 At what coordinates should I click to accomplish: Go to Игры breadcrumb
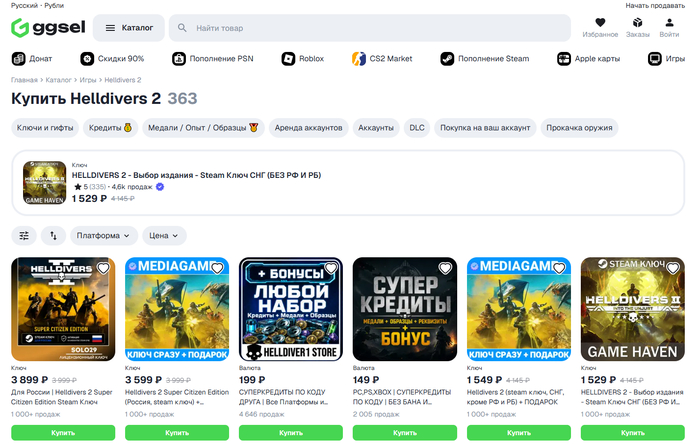[x=88, y=80]
